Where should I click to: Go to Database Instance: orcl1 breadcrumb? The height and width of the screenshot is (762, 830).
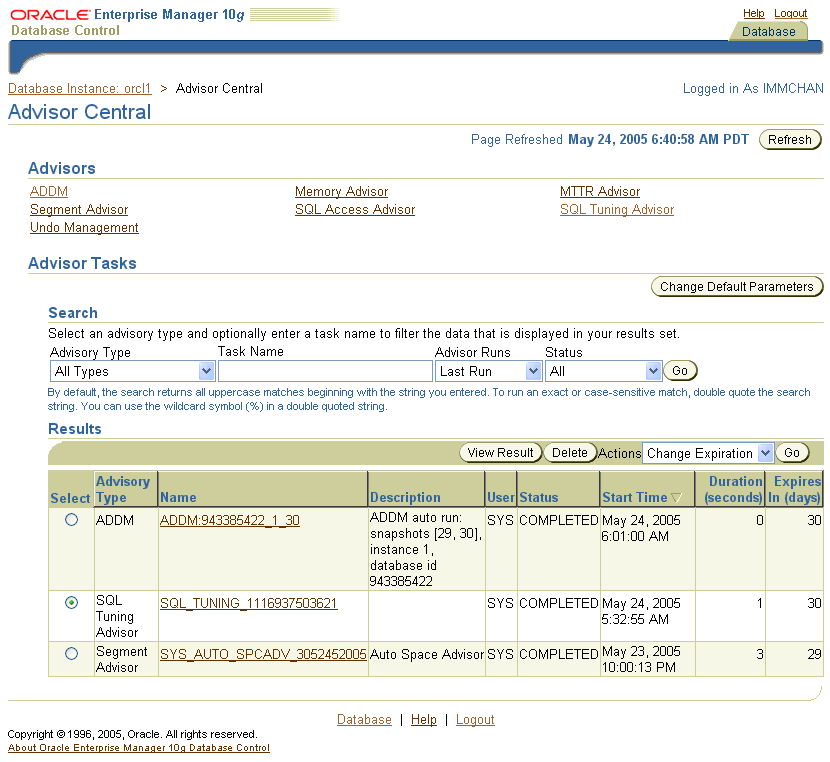(x=79, y=89)
